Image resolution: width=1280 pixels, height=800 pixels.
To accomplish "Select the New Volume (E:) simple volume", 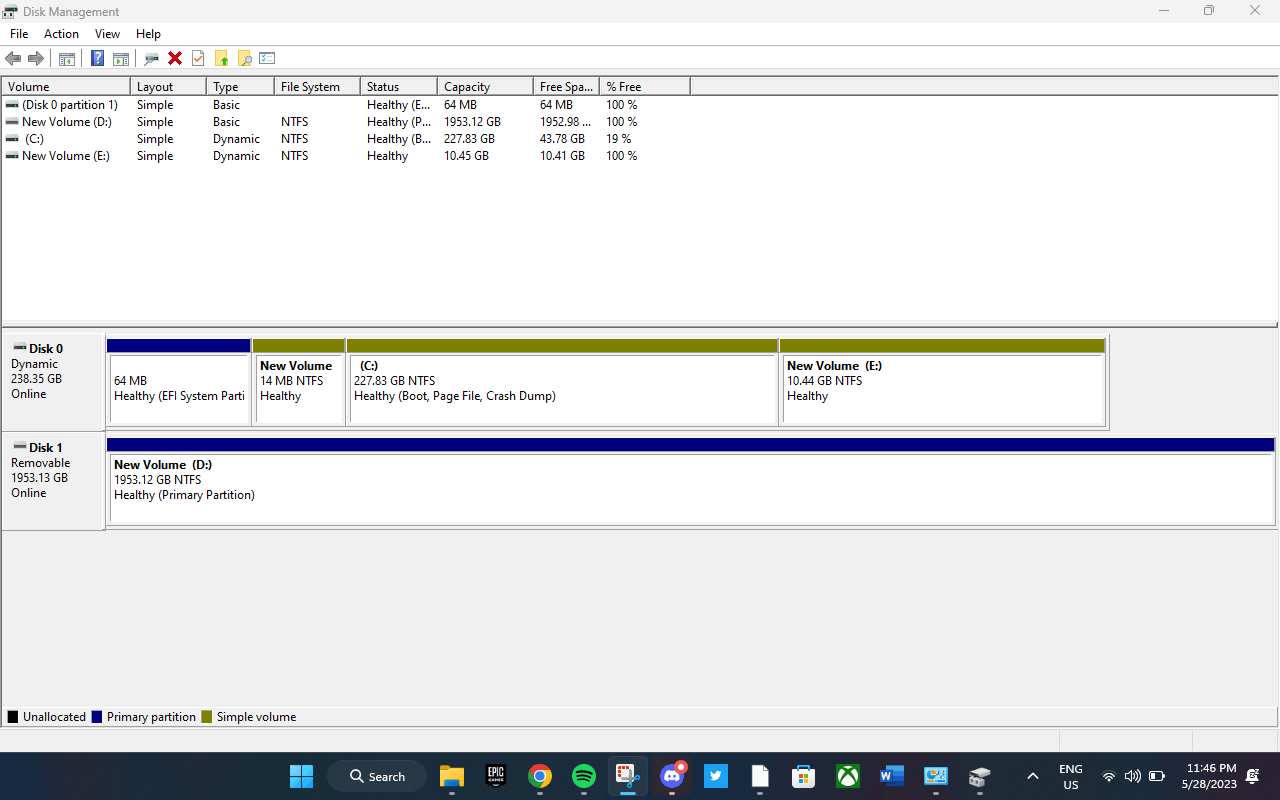I will coord(940,383).
